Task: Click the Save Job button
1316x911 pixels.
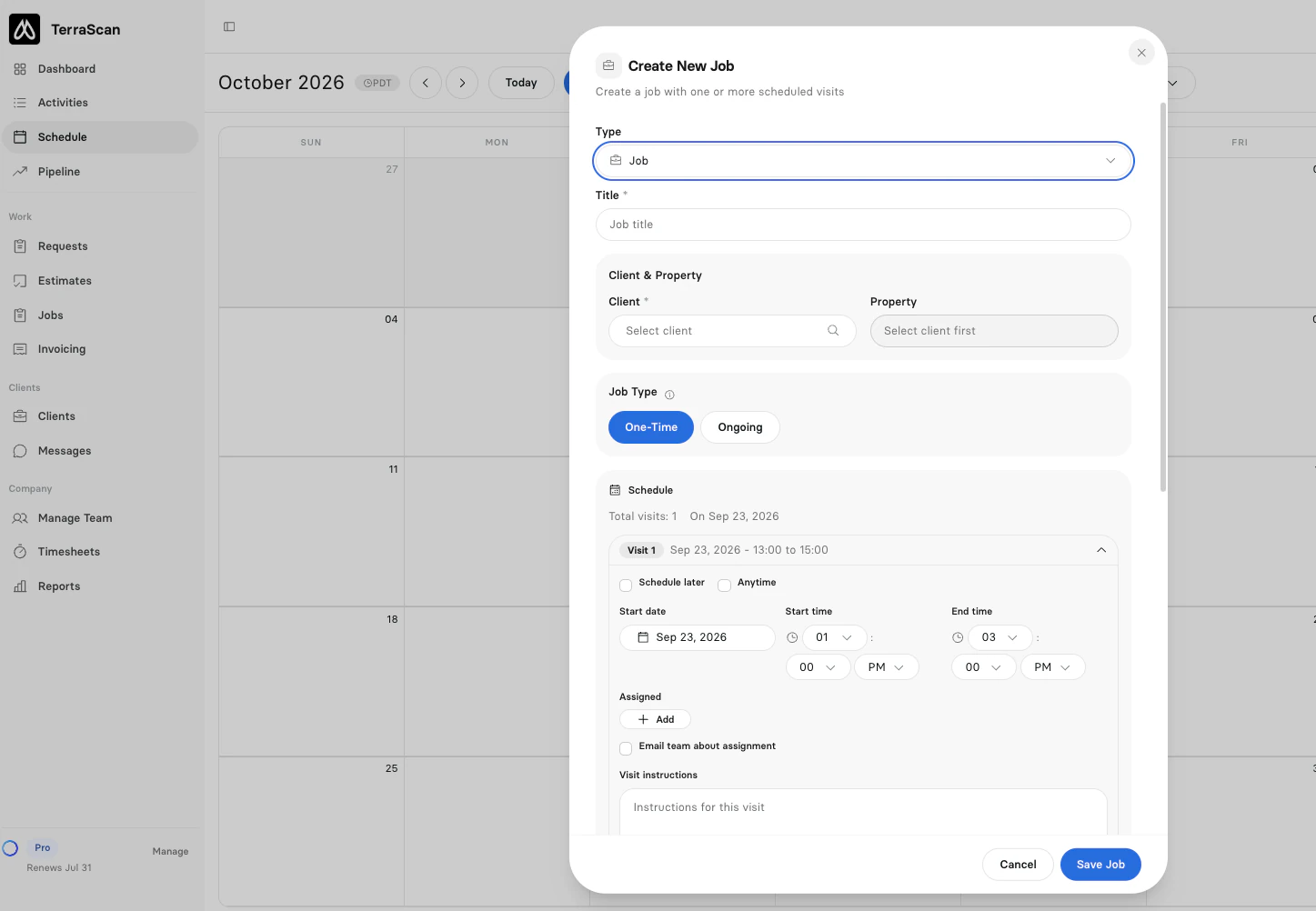Action: pos(1100,865)
